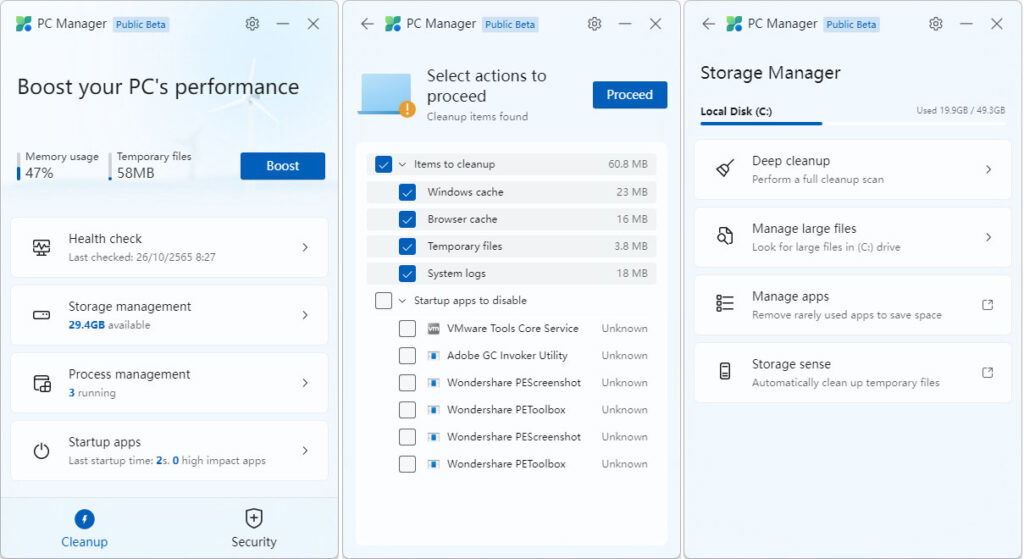1024x559 pixels.
Task: Collapse the Startup apps to disable group
Action: (402, 301)
